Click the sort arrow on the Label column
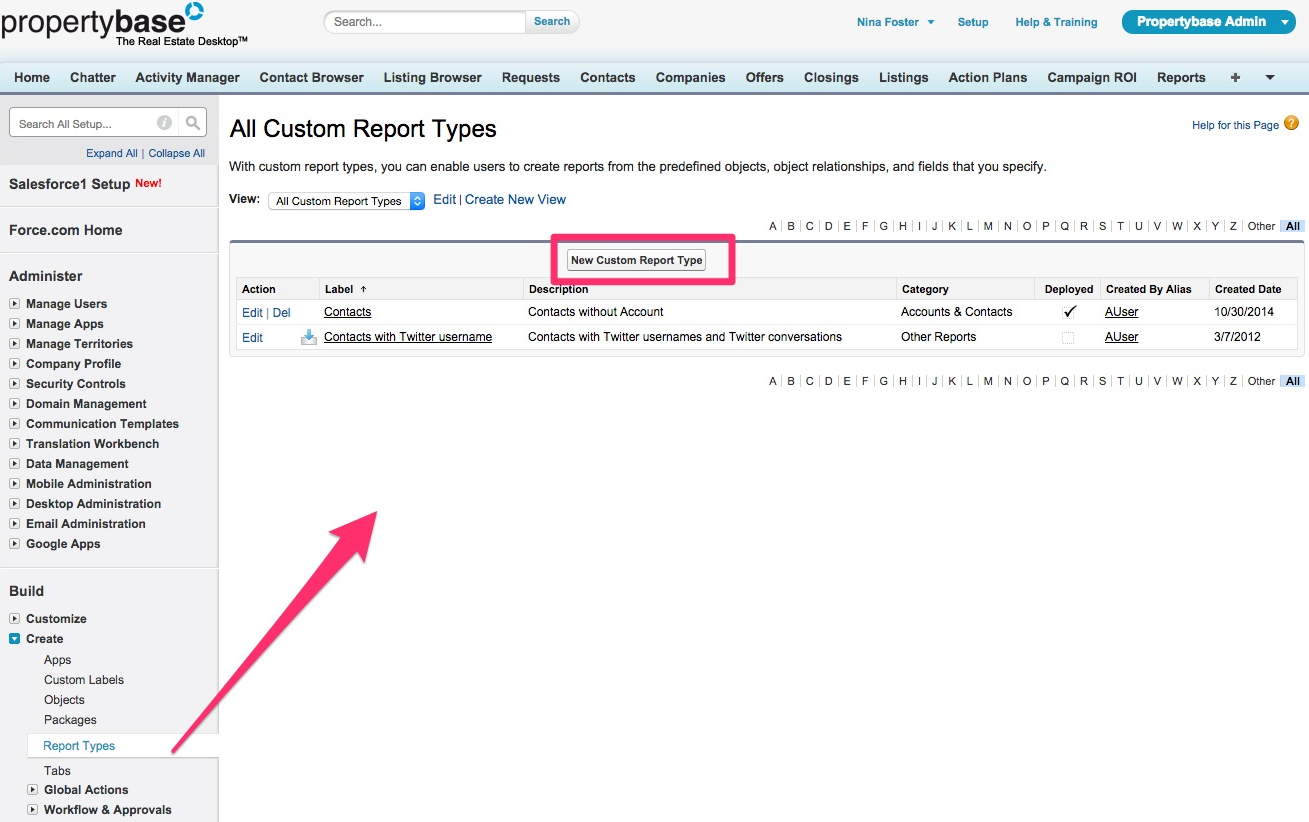The height and width of the screenshot is (822, 1309). 363,288
